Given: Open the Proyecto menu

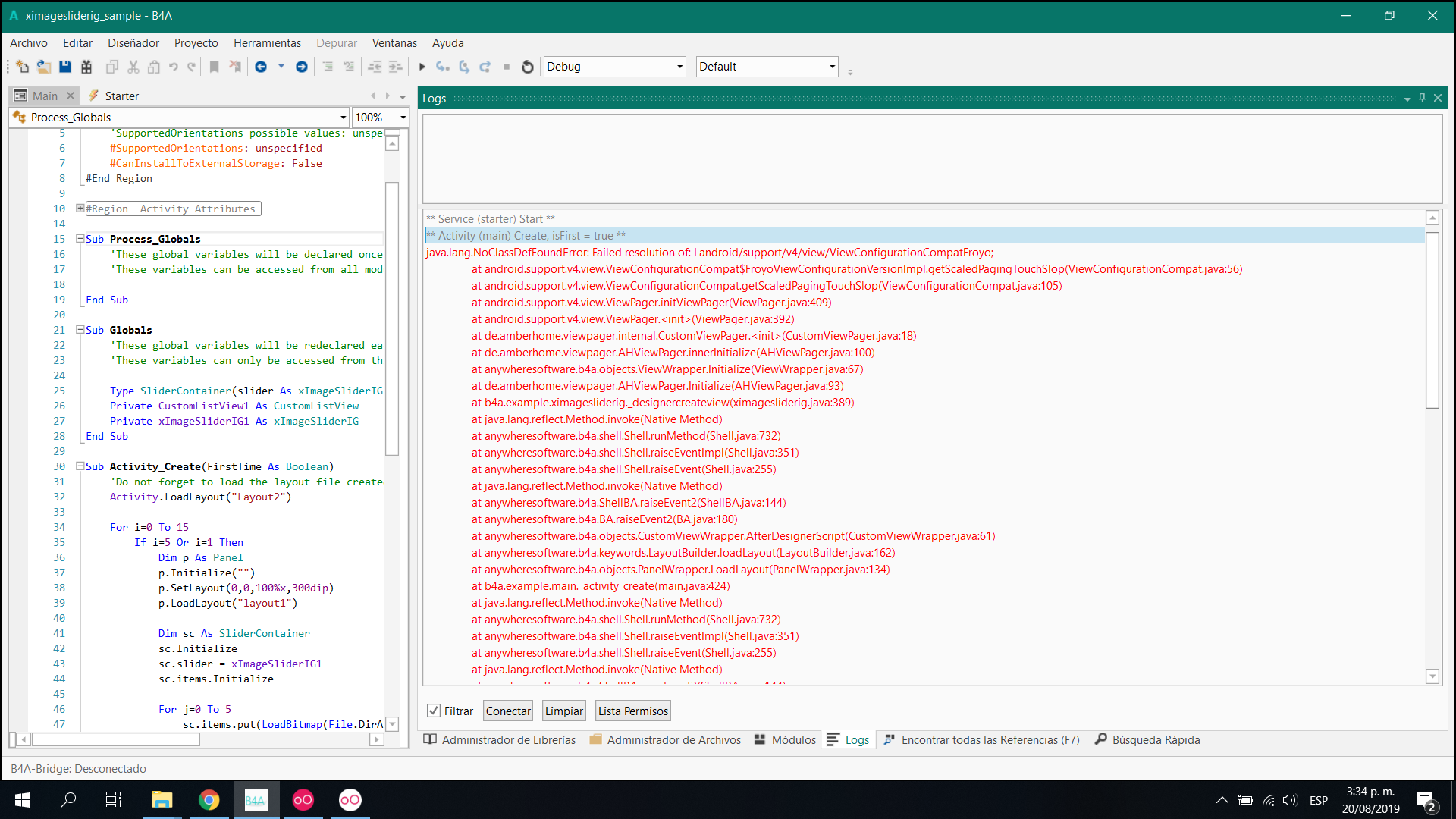Looking at the screenshot, I should click(x=196, y=43).
